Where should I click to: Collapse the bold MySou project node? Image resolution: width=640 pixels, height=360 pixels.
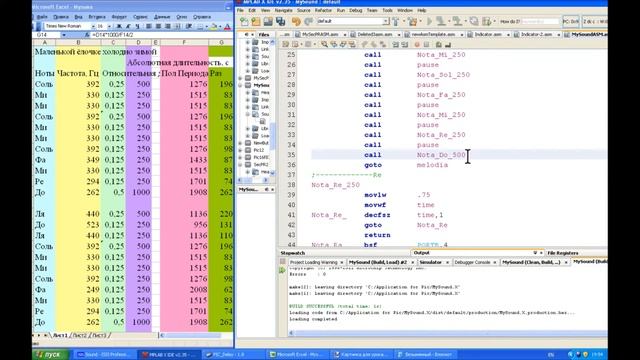click(x=240, y=85)
